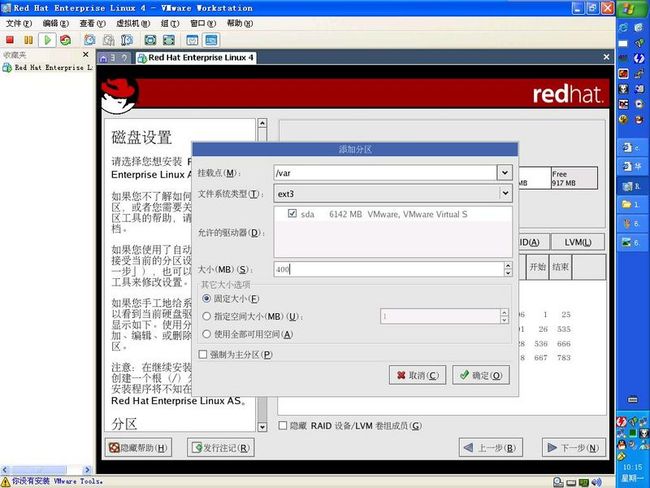Screen dimensions: 650x488
Task: Select 使用全部可用空间(A) radio button
Action: click(206, 334)
